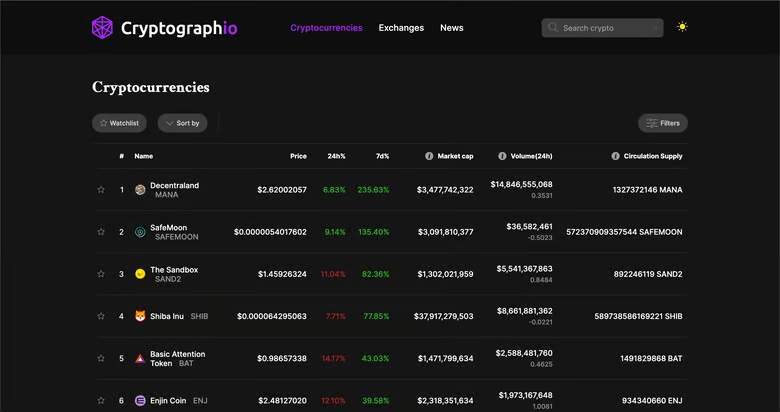The height and width of the screenshot is (412, 780).
Task: Click the info icon beside Market cap
Action: point(429,156)
